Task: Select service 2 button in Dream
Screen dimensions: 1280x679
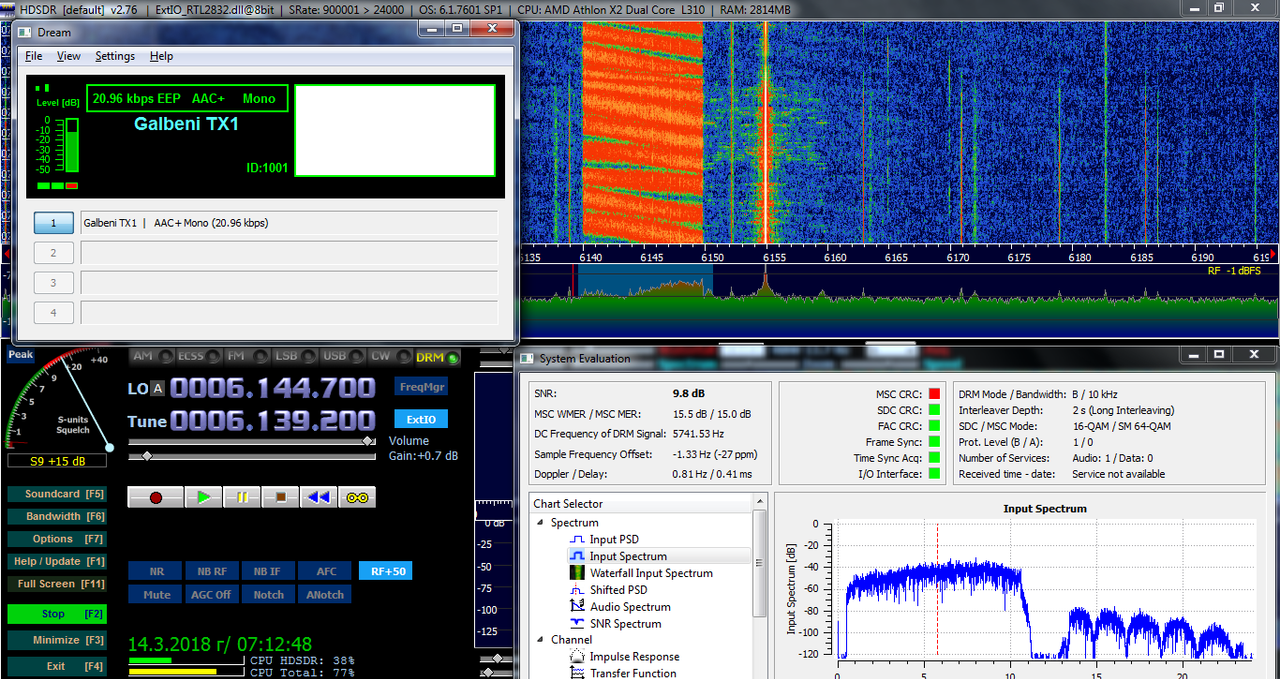Action: click(54, 253)
